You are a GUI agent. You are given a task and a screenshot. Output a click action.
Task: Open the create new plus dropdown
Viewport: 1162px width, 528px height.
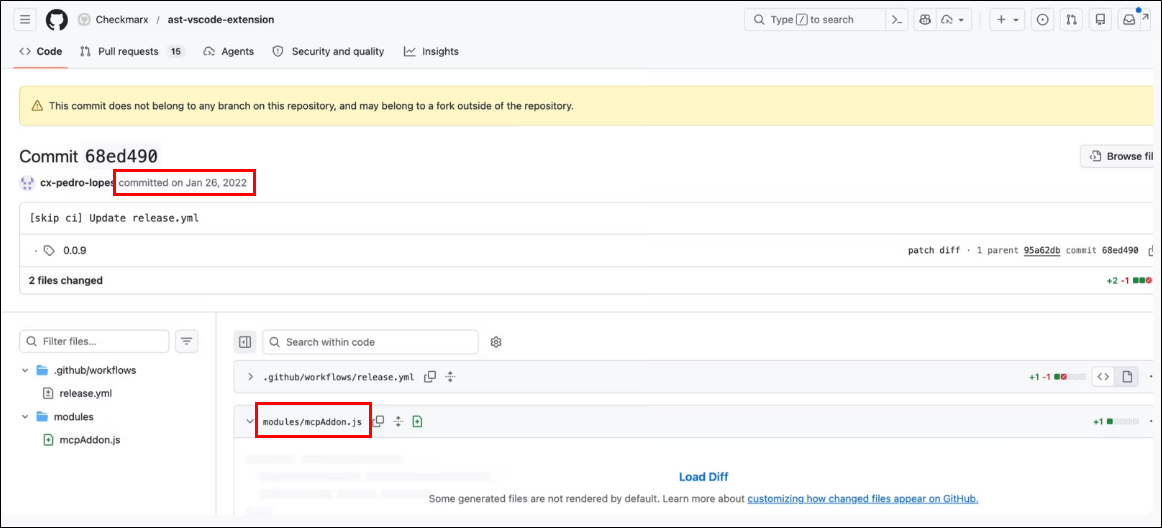click(x=1007, y=20)
